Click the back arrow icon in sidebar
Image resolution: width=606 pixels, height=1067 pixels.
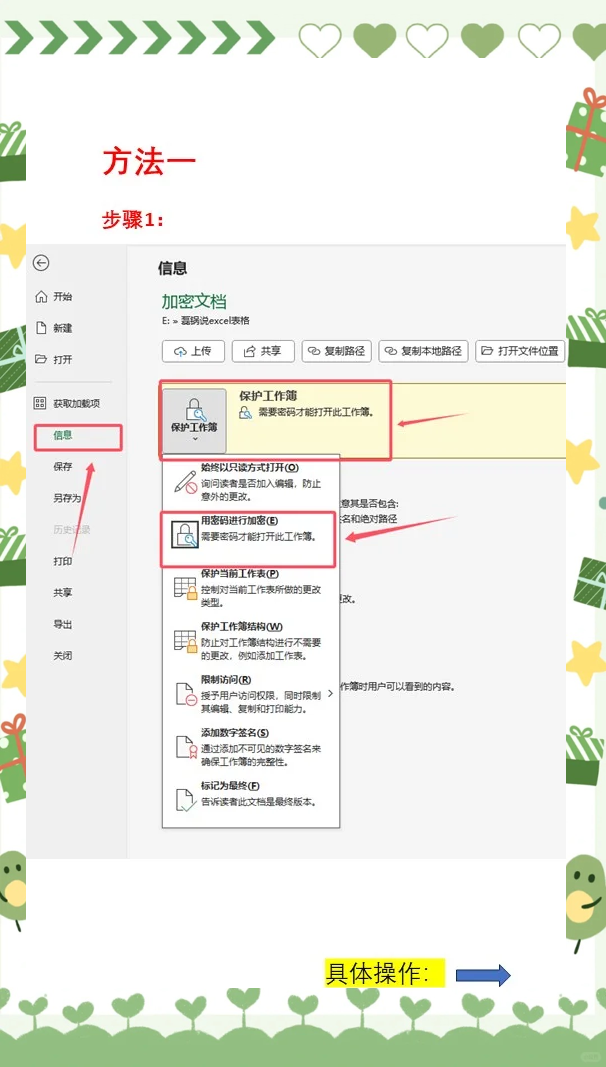tap(41, 263)
